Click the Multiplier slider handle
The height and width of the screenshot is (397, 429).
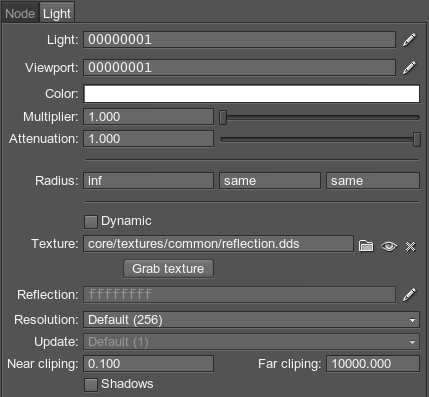point(223,117)
